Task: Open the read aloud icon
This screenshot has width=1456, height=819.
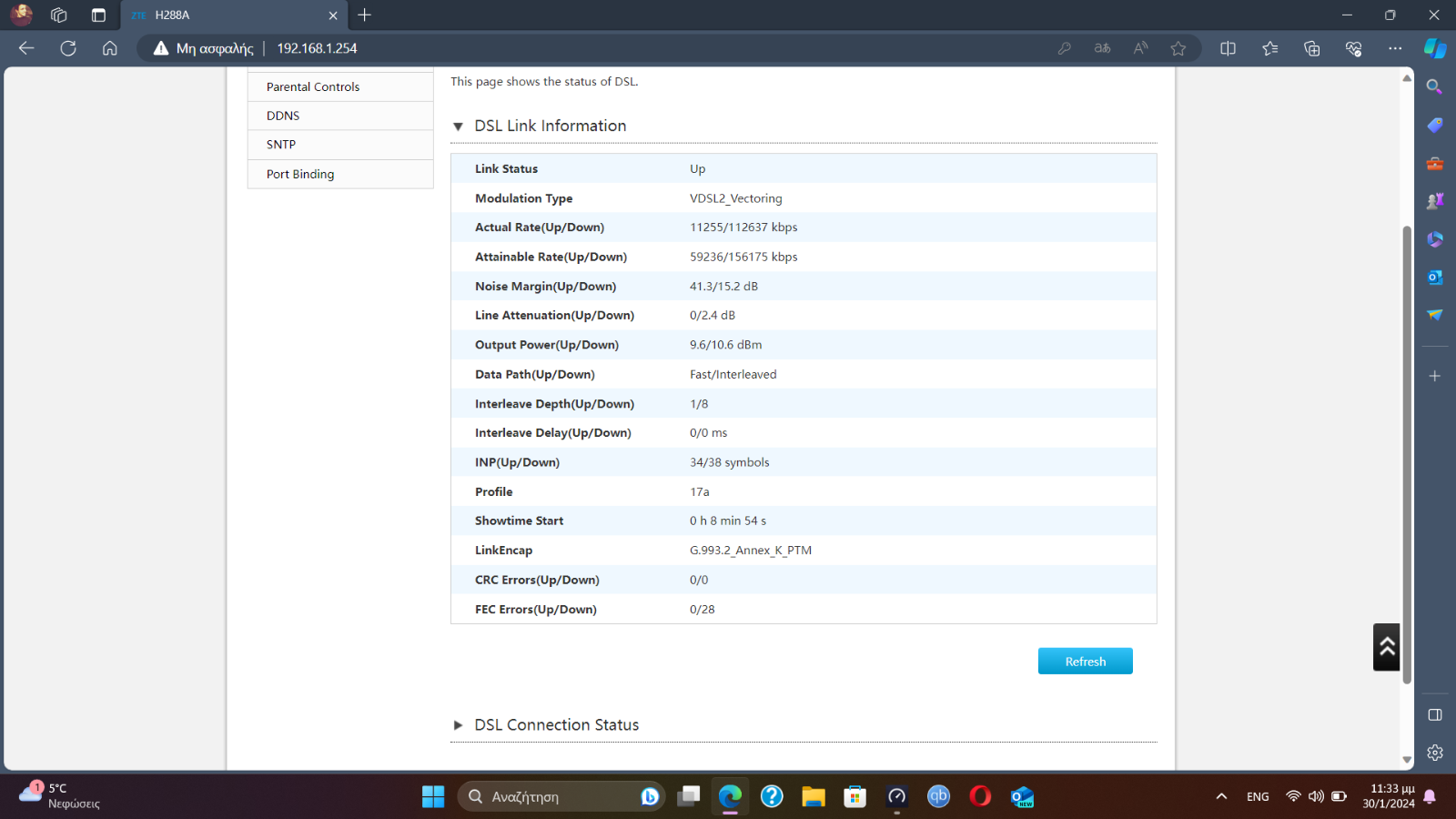Action: pos(1140,48)
